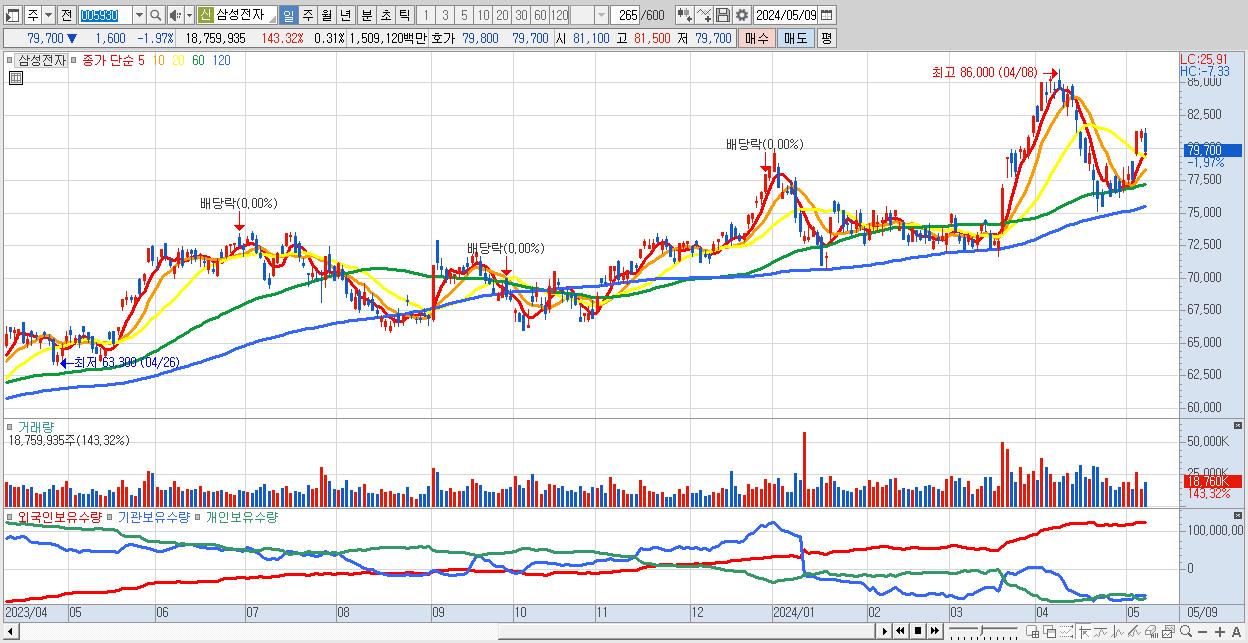
Task: Click the chart line edit icon
Action: (704, 15)
